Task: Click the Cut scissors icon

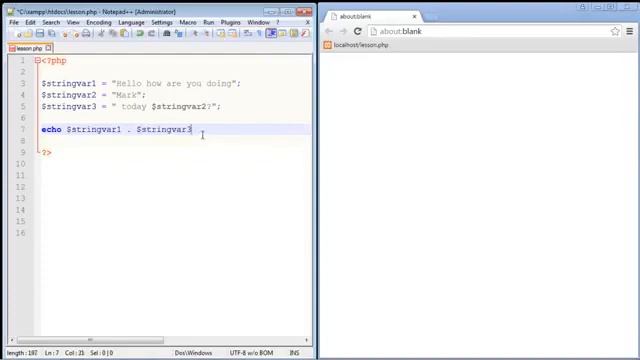Action: click(x=101, y=34)
